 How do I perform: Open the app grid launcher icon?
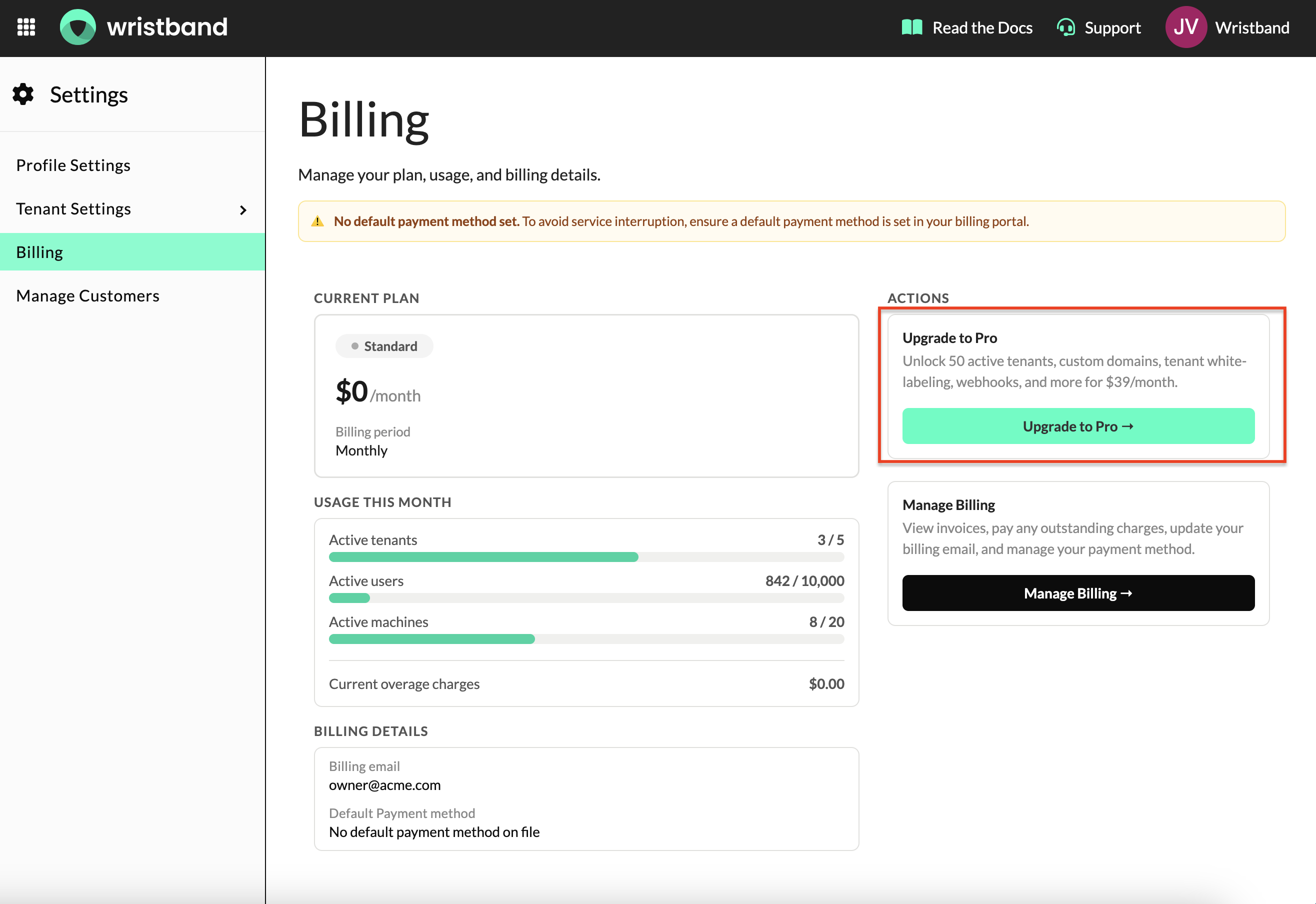tap(26, 27)
